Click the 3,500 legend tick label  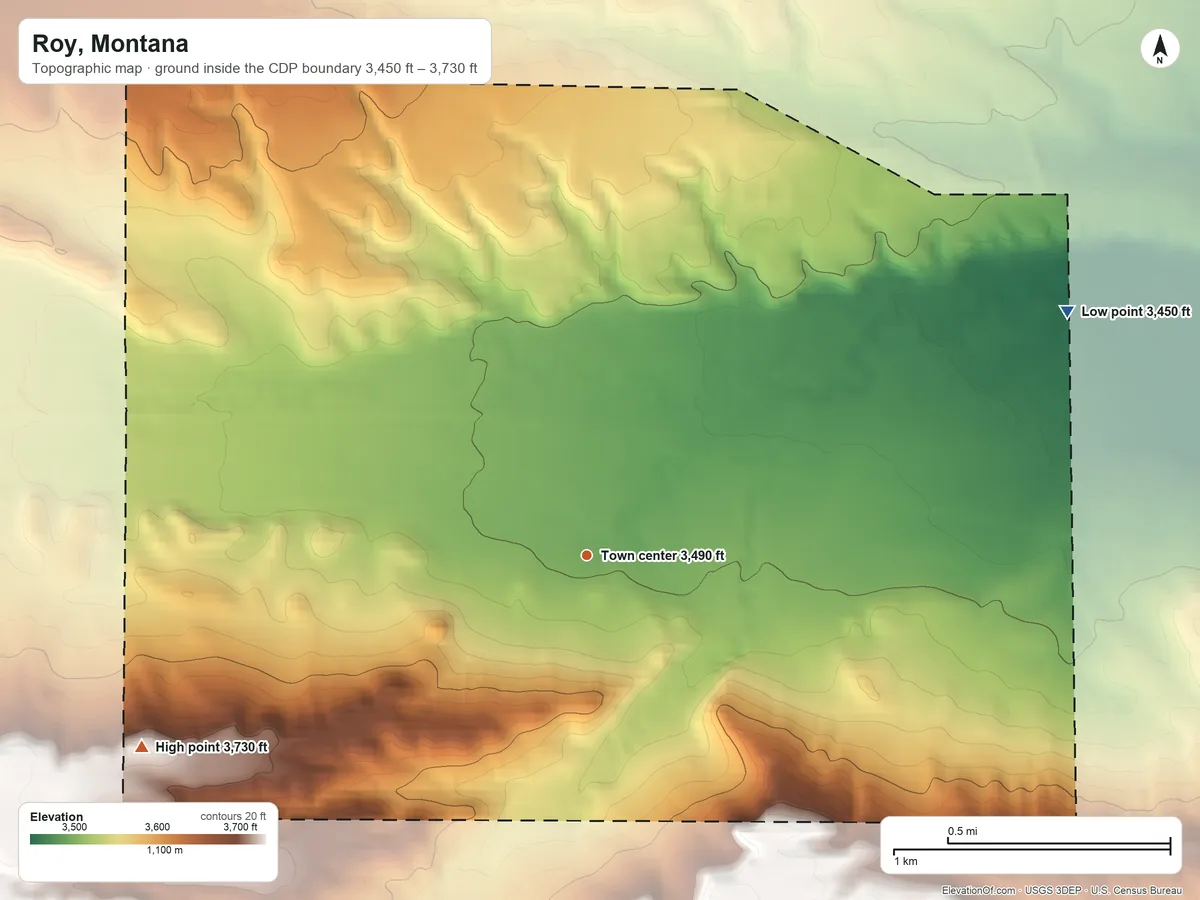click(x=75, y=827)
